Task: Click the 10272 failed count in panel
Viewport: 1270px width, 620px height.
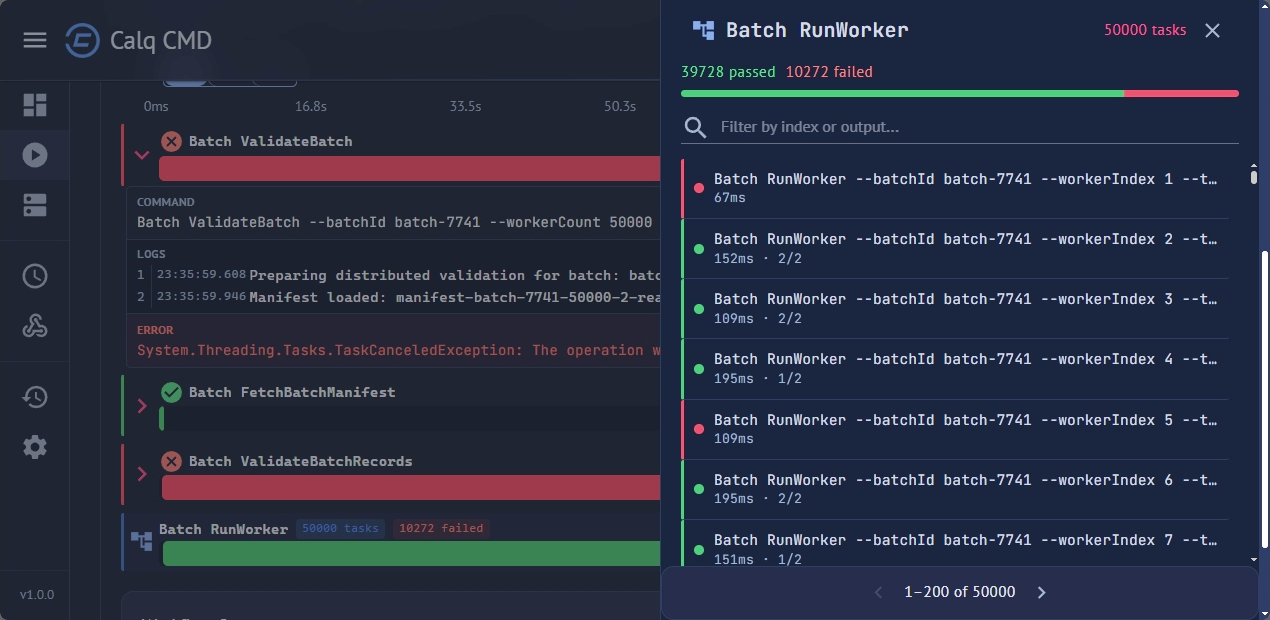Action: pos(829,72)
